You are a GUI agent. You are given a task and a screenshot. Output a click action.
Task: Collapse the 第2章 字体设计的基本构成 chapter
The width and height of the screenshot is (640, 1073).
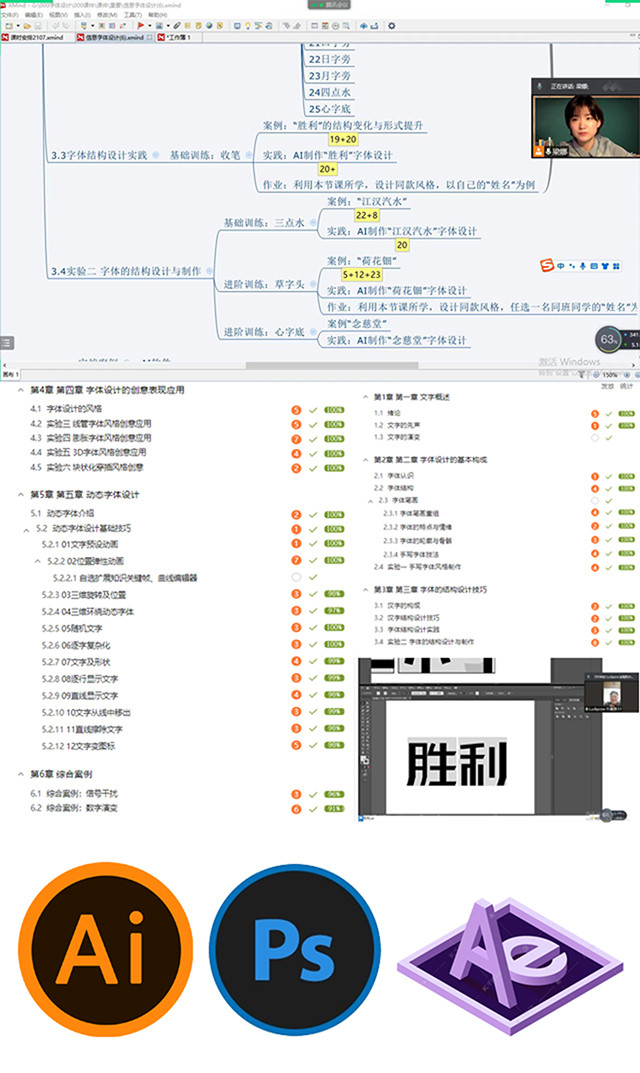pyautogui.click(x=366, y=460)
